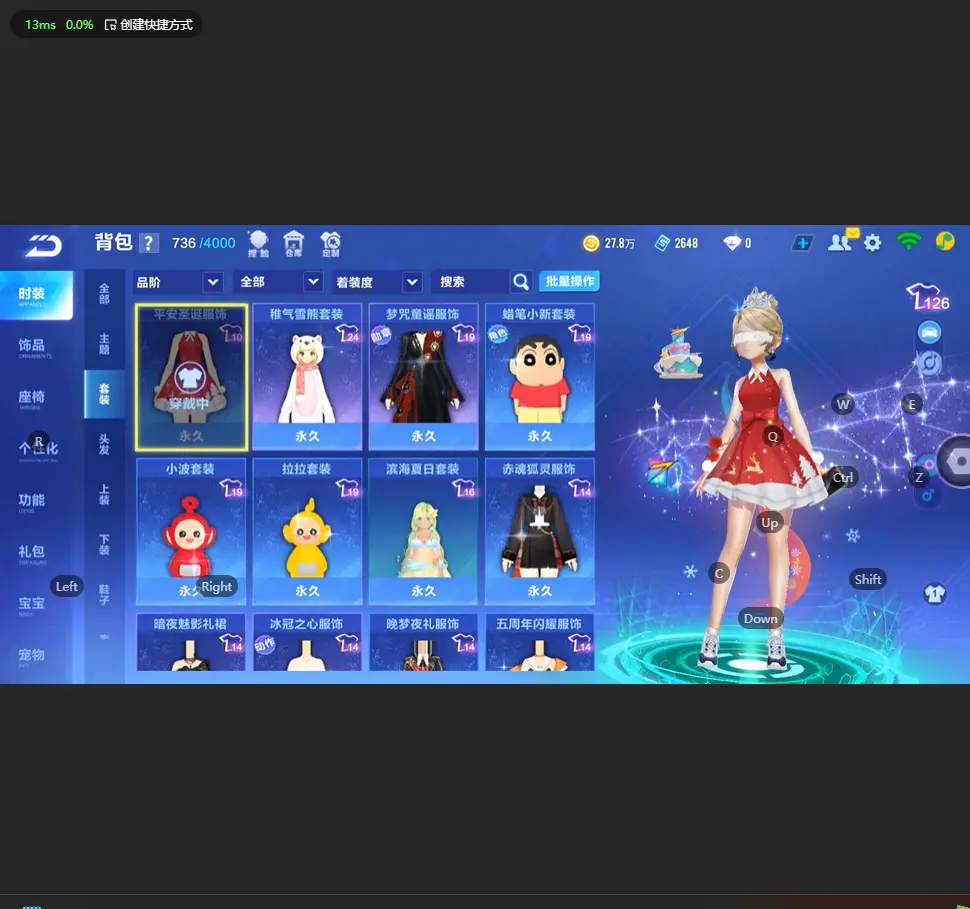The height and width of the screenshot is (909, 970).
Task: Open the 捏脸 face-sculpting icon
Action: (258, 243)
